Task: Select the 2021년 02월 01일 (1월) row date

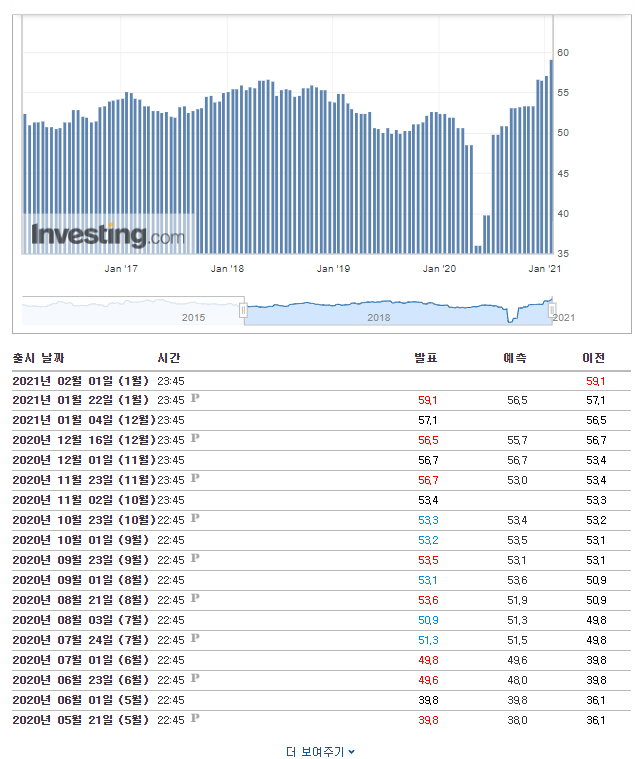Action: click(80, 381)
